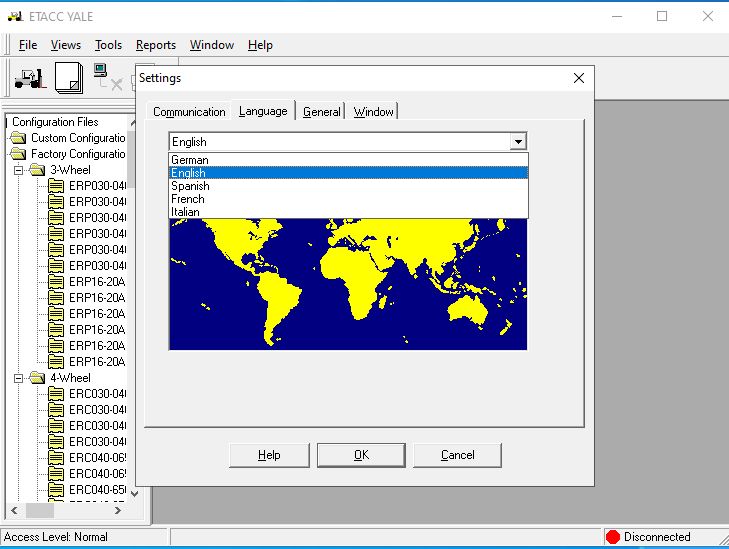
Task: Click the language combo box dropdown arrow
Action: (x=517, y=141)
